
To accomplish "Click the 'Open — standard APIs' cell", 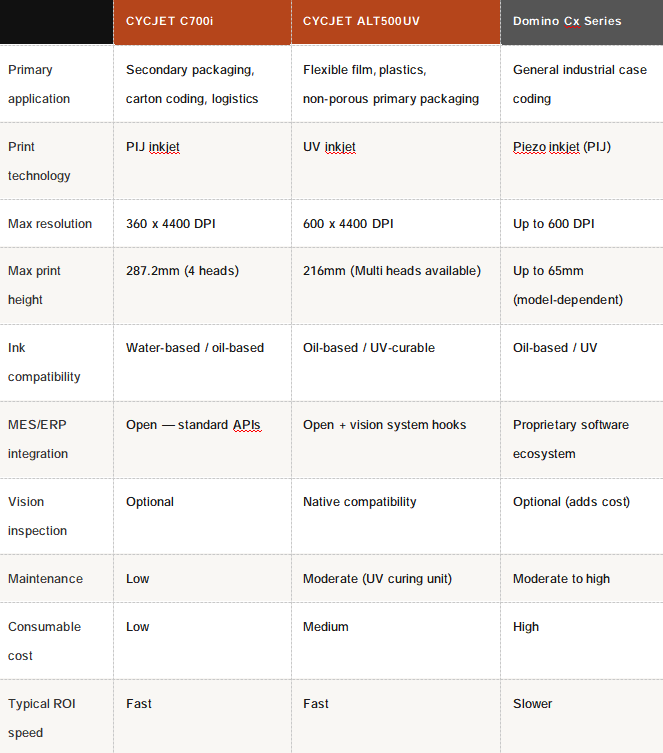I will coord(193,425).
